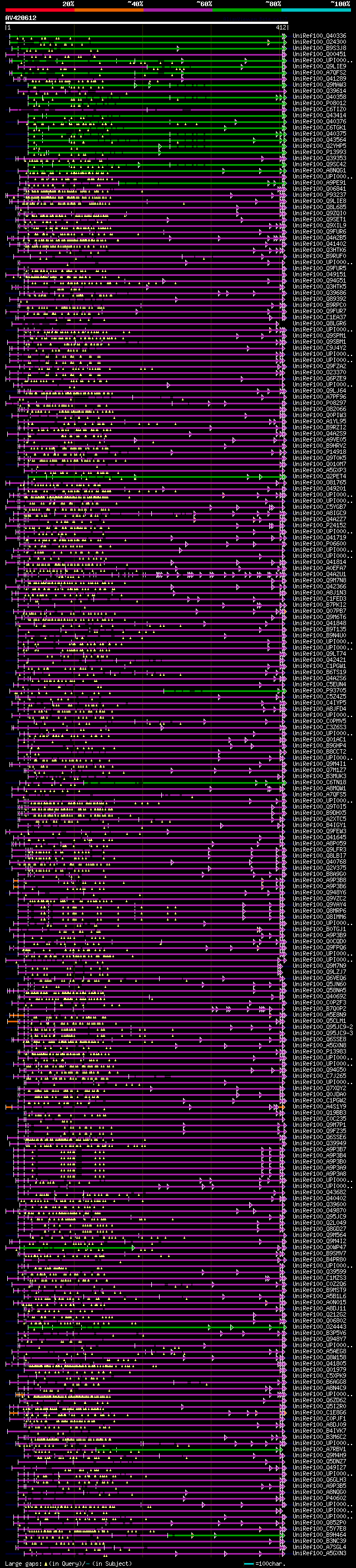Viewport: 356px width, 1568px height.
Task: Select the UniRef100_Q94G51 hit
Action: coord(319,280)
